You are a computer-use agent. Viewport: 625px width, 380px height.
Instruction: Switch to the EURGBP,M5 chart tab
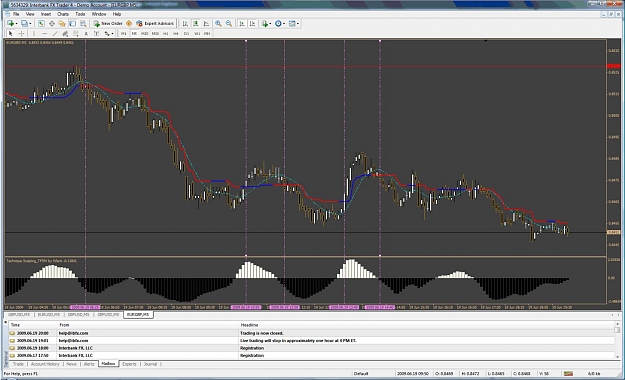click(138, 315)
